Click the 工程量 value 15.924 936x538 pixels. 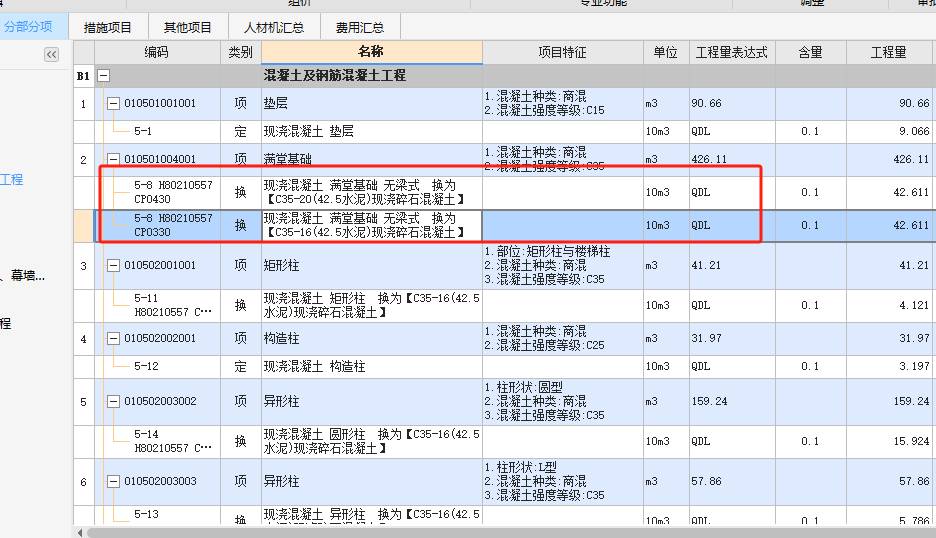point(889,441)
